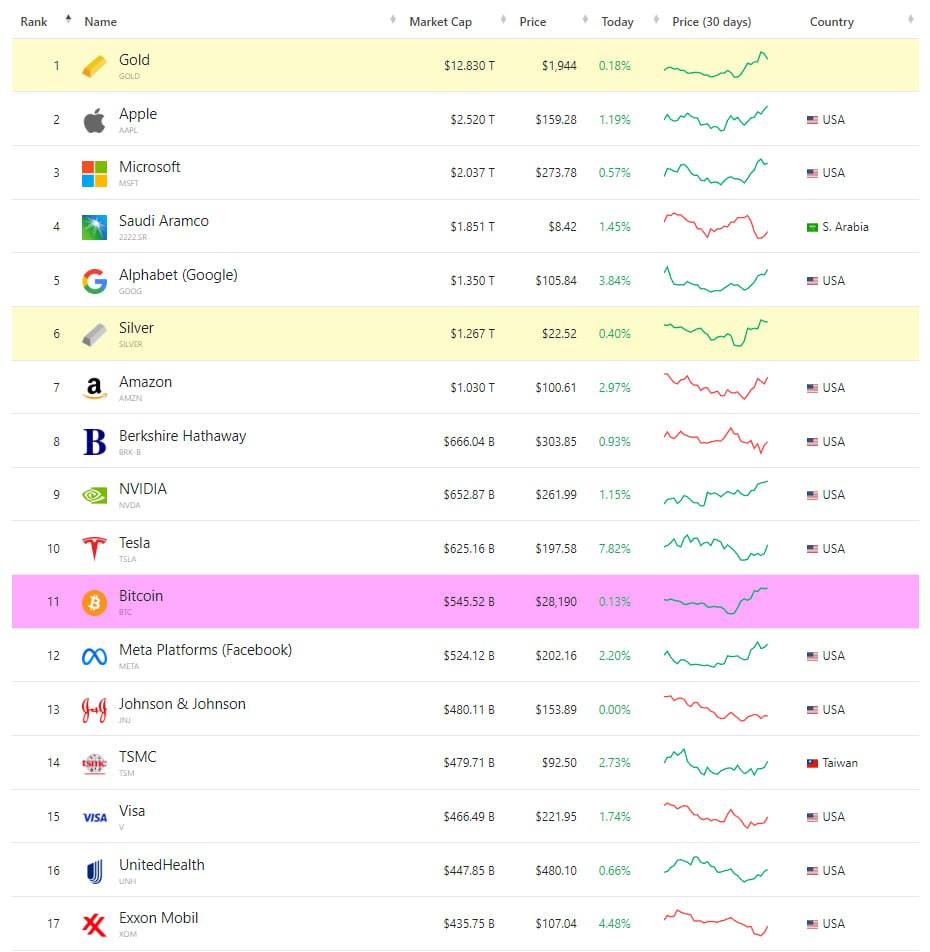Click the Microsoft logo icon

94,174
